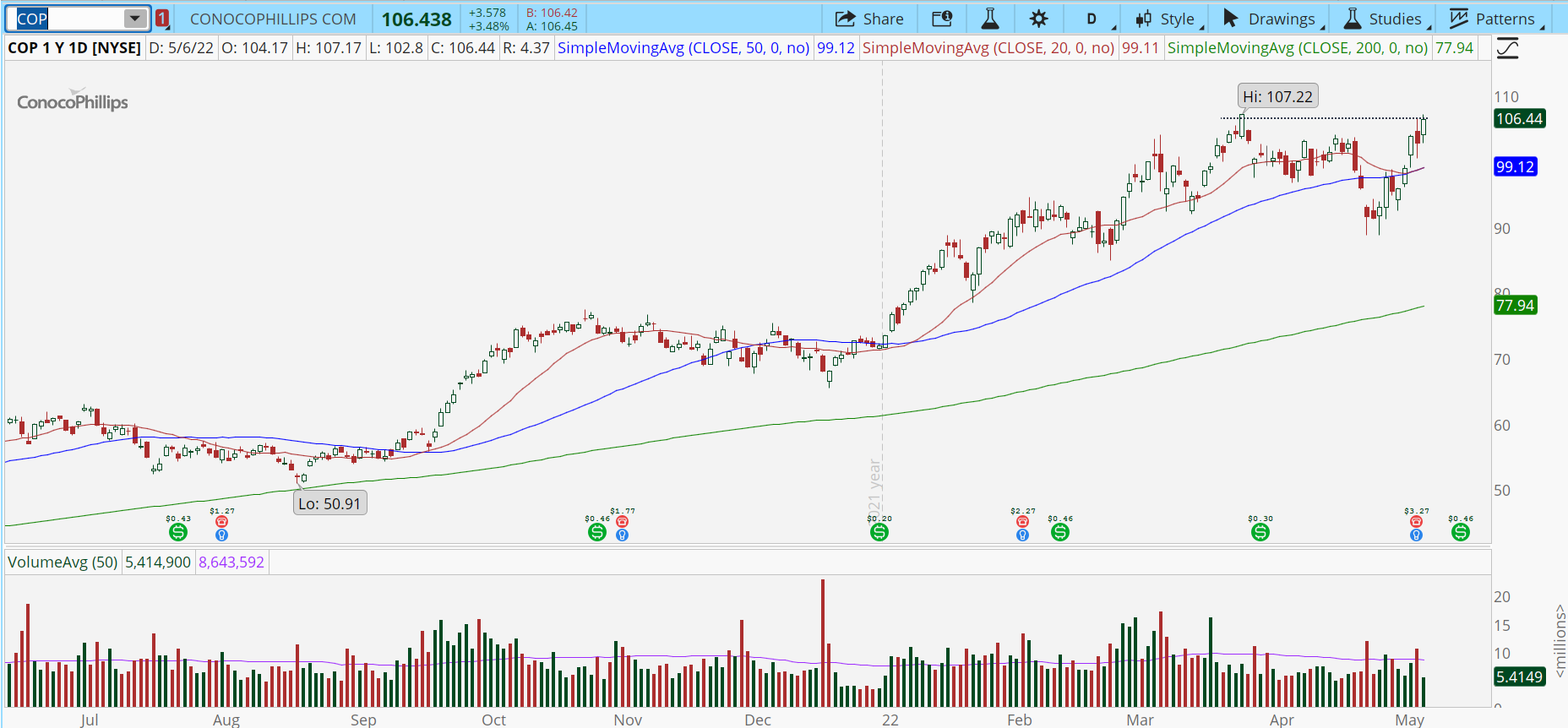Click the +3.578 net change value
This screenshot has height=728, width=1568.
tap(487, 13)
